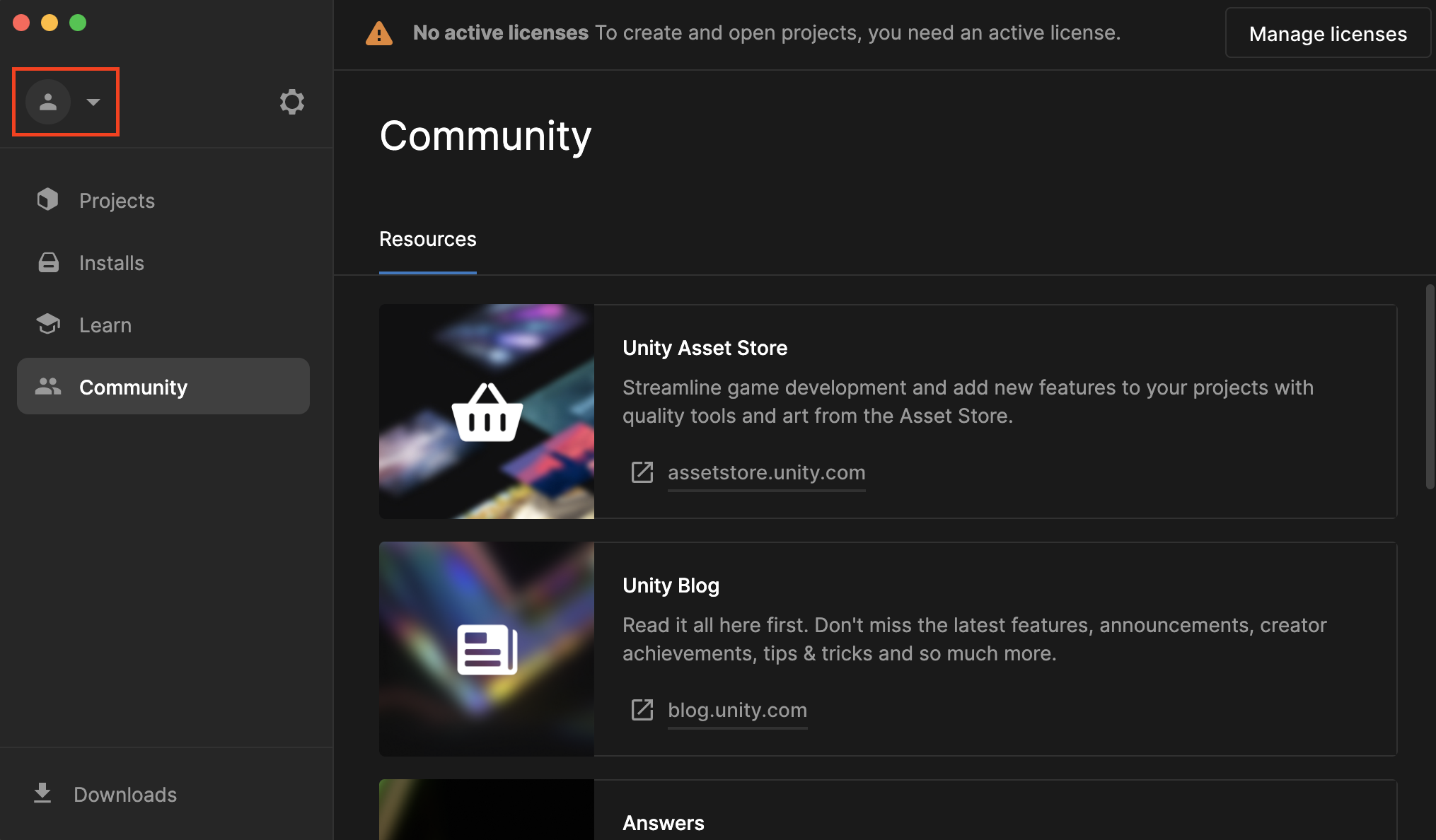The height and width of the screenshot is (840, 1436).
Task: Click the Unity Blog newspaper thumbnail
Action: (x=487, y=649)
